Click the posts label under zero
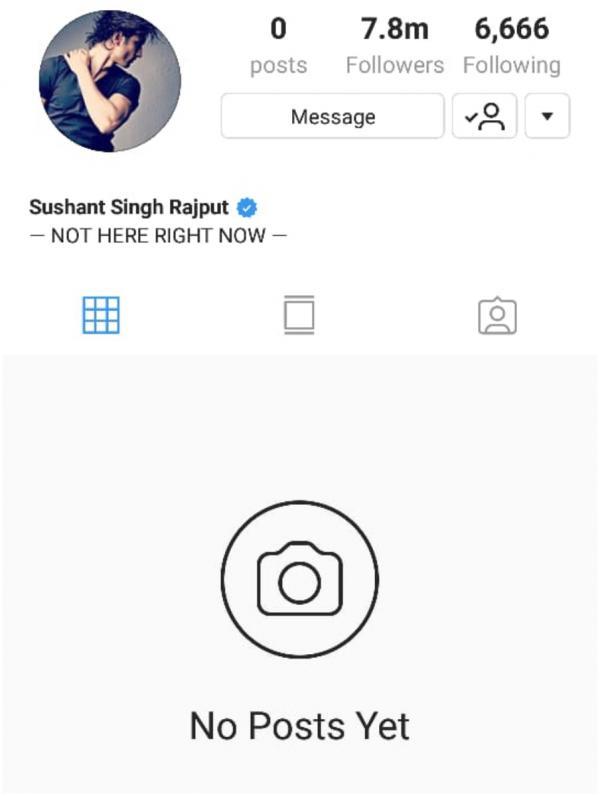Viewport: 600px width, 796px height. pyautogui.click(x=278, y=67)
